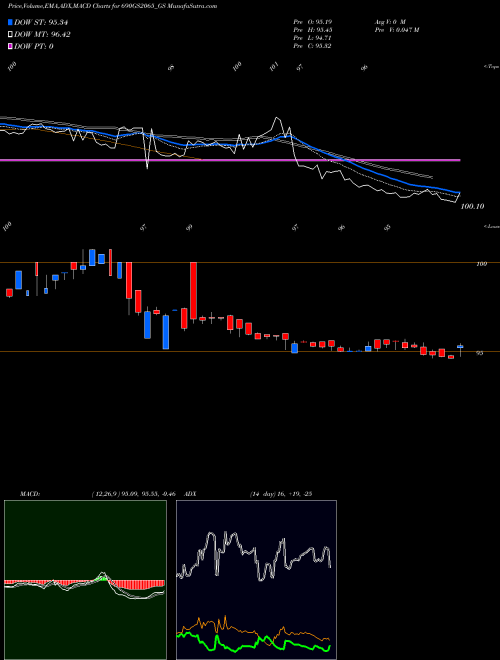
Task: Click inside the dark blue ADX chart
Action: click(x=256, y=580)
